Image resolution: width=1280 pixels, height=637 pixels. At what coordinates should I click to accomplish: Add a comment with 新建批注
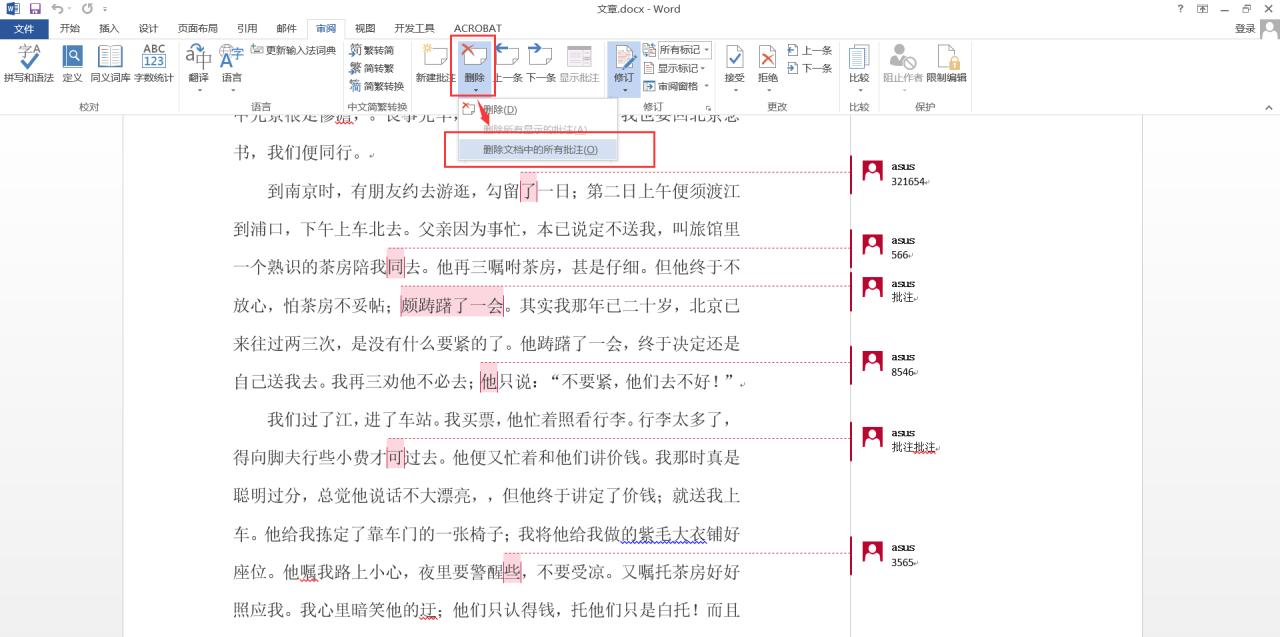pyautogui.click(x=435, y=64)
